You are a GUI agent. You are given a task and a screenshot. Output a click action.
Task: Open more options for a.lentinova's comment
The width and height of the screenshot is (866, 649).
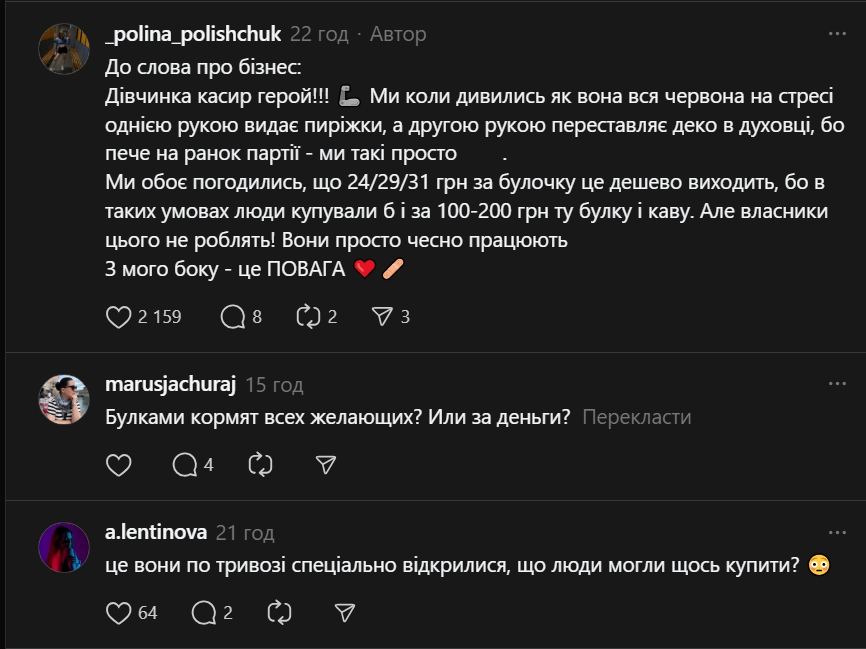tap(837, 532)
